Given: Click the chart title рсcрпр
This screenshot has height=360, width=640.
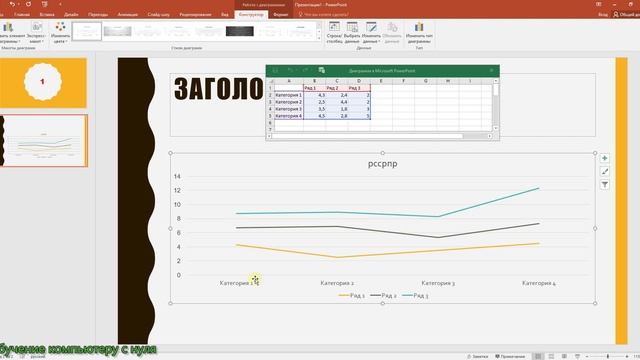Looking at the screenshot, I should click(382, 164).
